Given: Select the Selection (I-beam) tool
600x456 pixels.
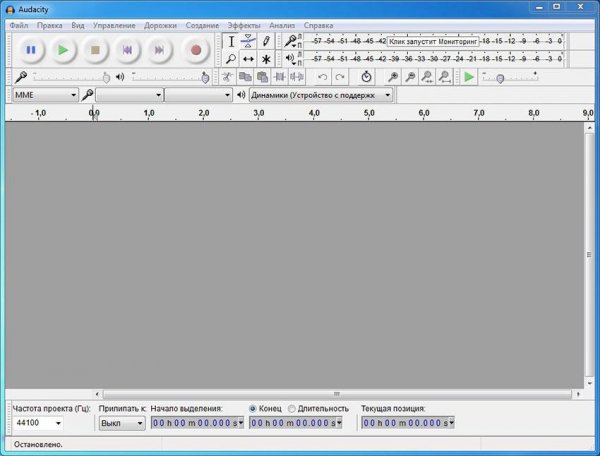Looking at the screenshot, I should 231,41.
